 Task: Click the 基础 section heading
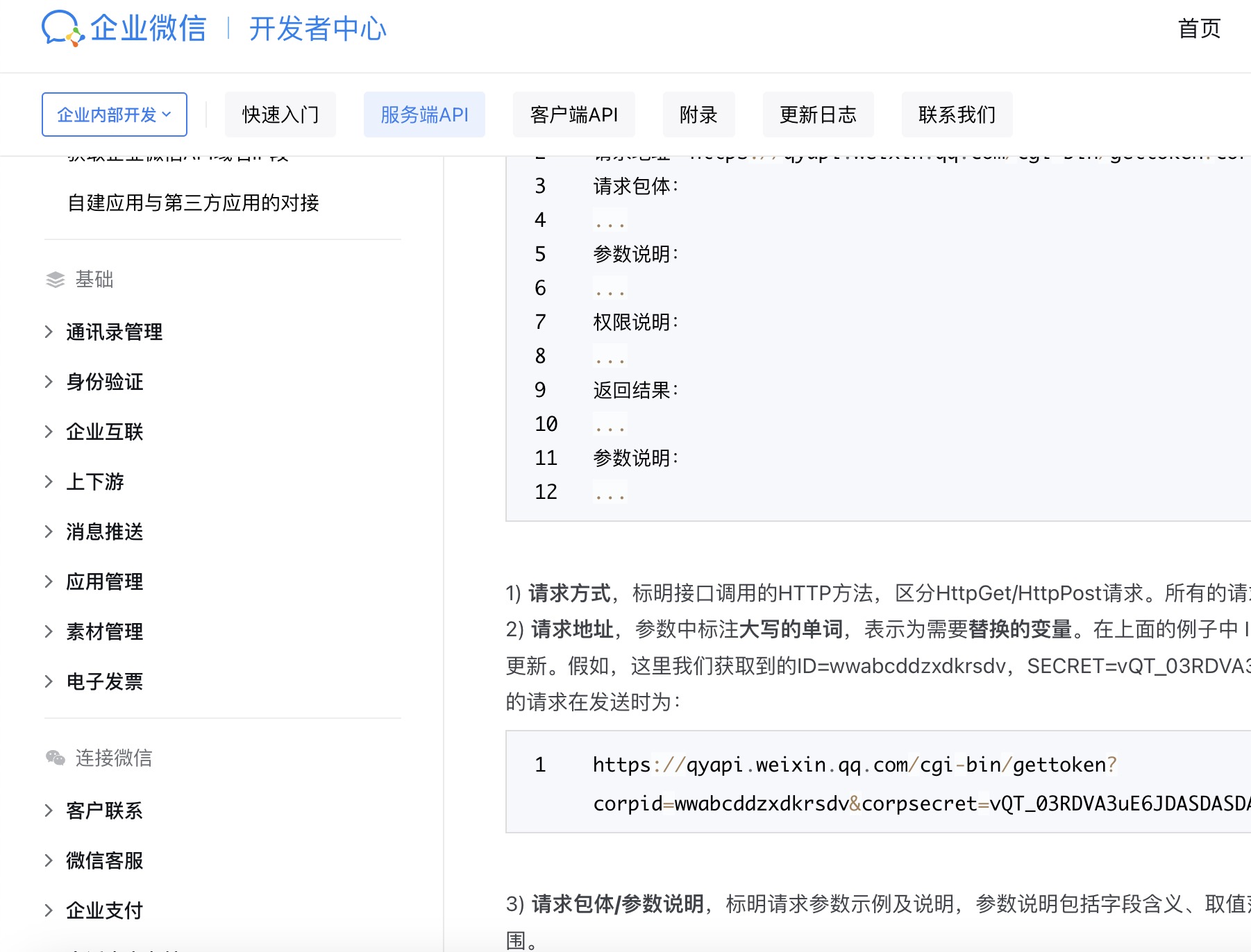[94, 280]
